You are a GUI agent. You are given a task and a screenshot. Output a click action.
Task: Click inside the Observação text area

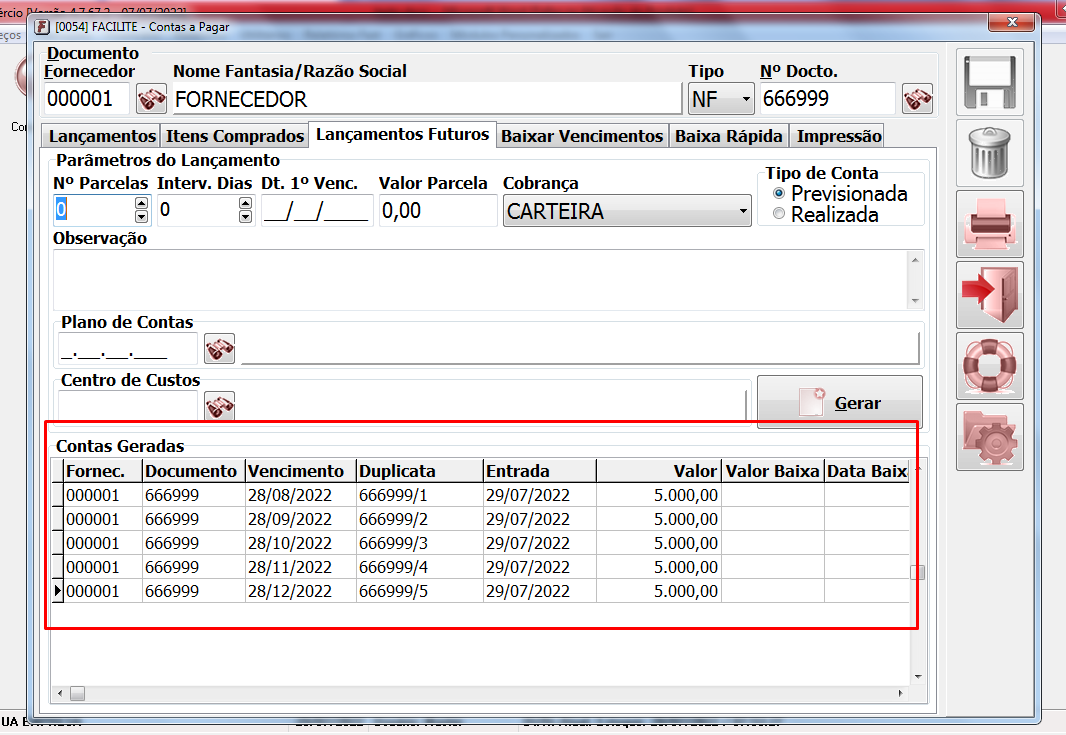click(481, 280)
